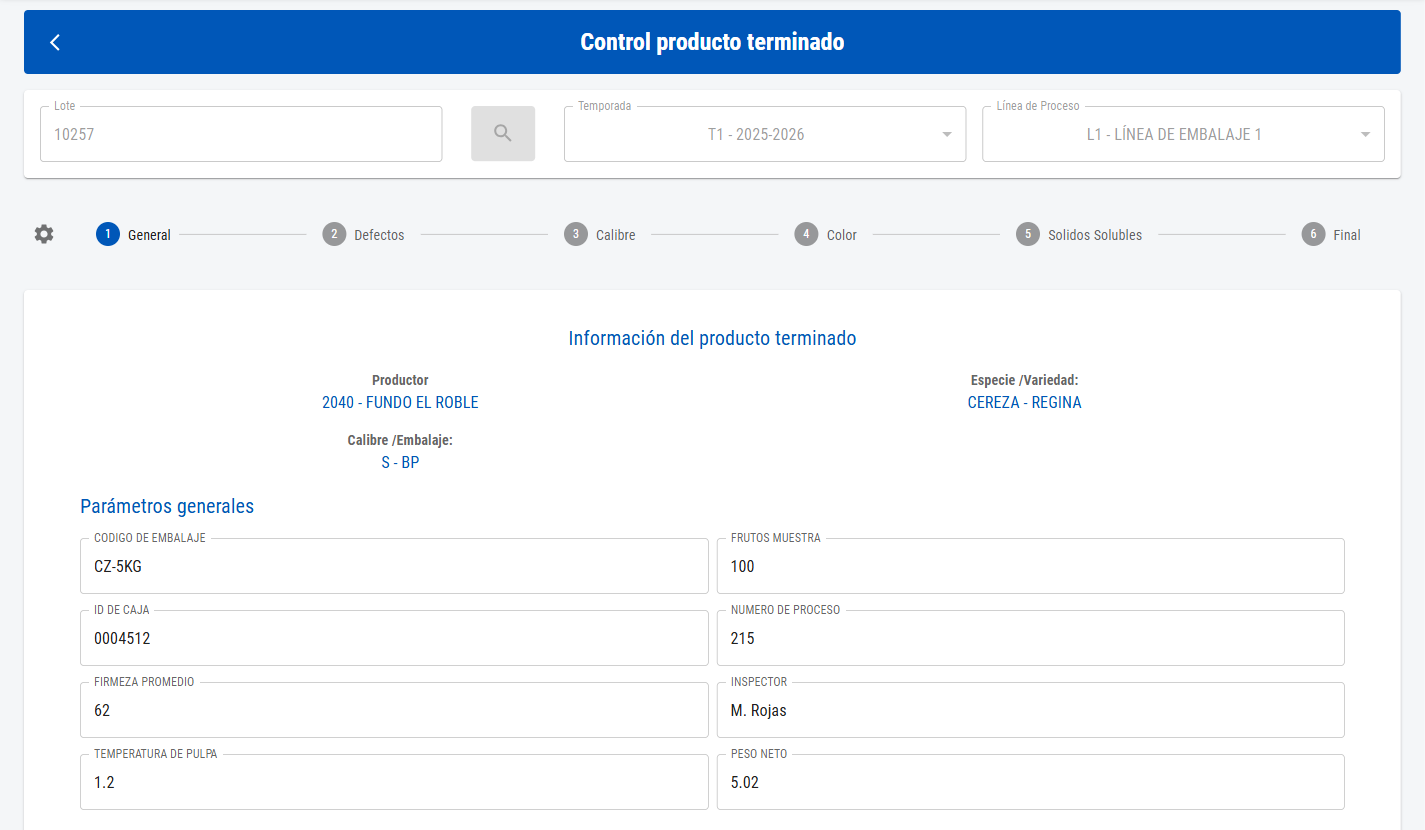This screenshot has height=830, width=1425.
Task: Open the stepper settings gear
Action: 44,234
